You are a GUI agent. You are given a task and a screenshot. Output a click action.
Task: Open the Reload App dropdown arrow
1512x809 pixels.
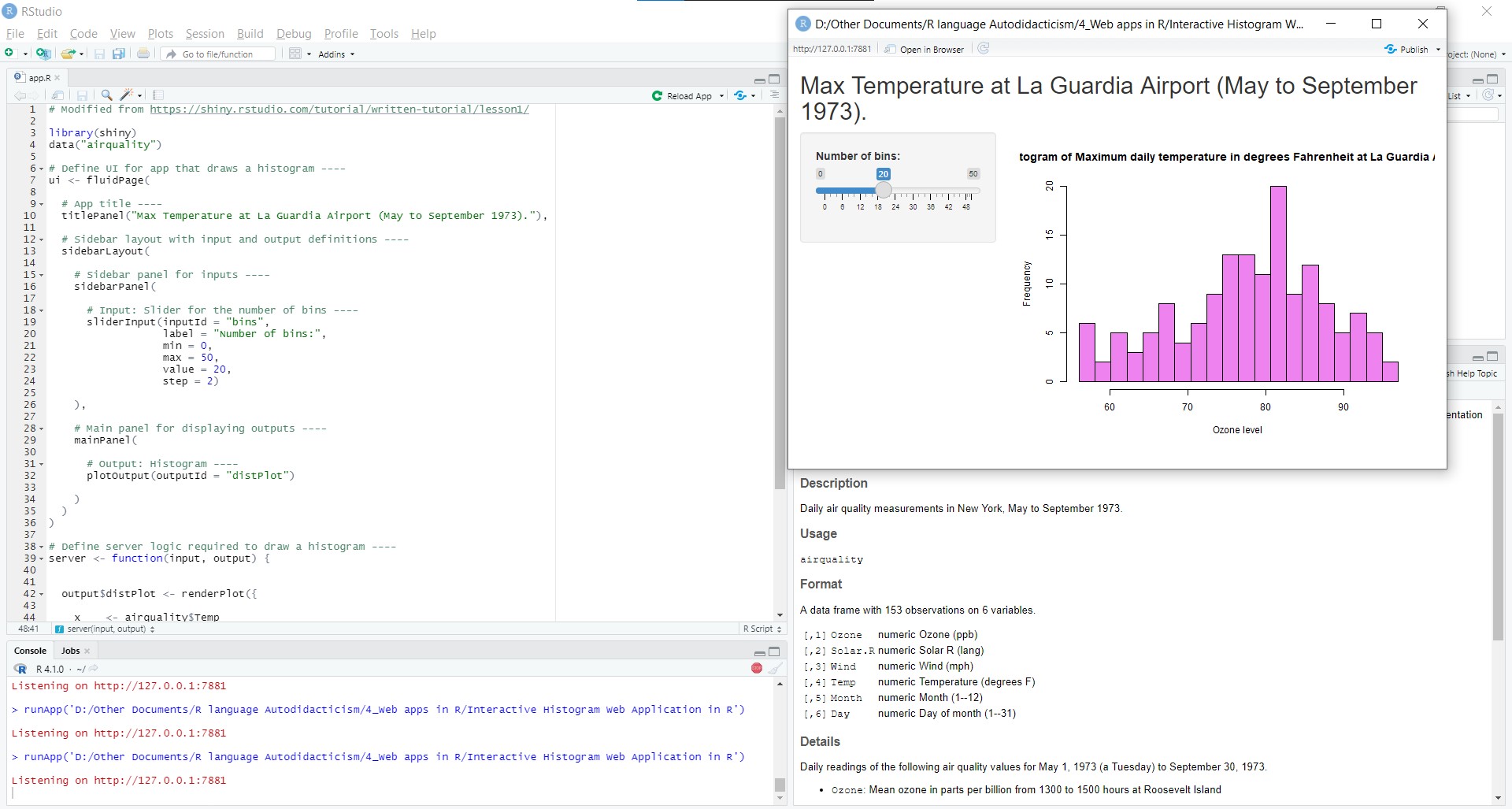point(722,95)
